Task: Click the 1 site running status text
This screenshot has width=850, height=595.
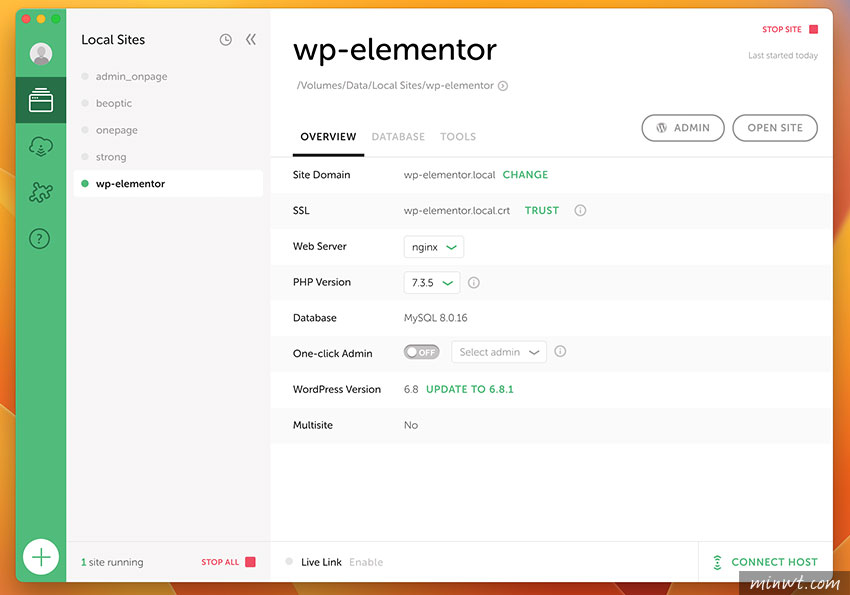Action: pyautogui.click(x=112, y=562)
